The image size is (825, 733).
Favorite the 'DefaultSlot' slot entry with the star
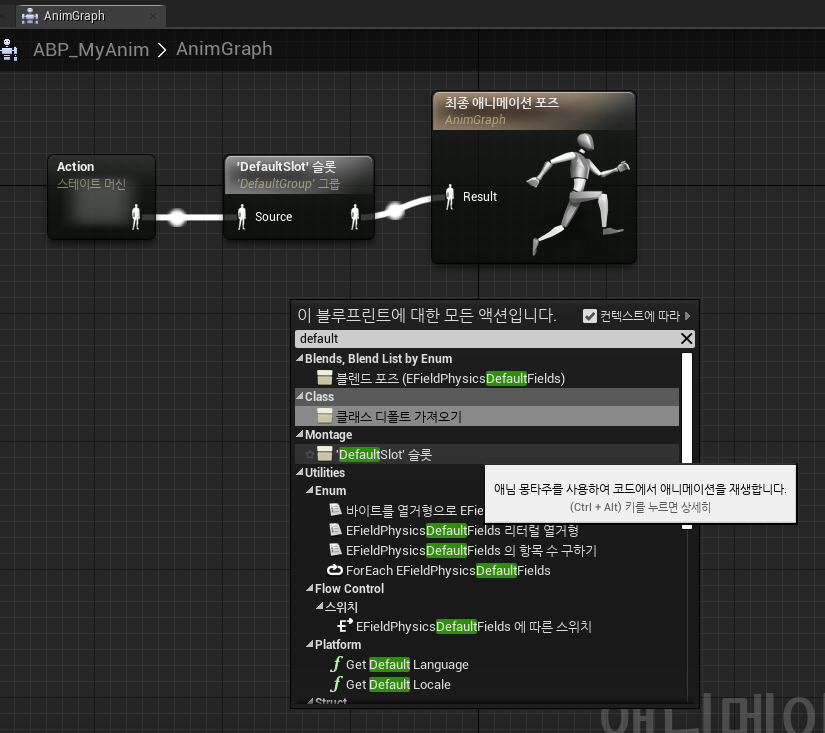click(309, 454)
